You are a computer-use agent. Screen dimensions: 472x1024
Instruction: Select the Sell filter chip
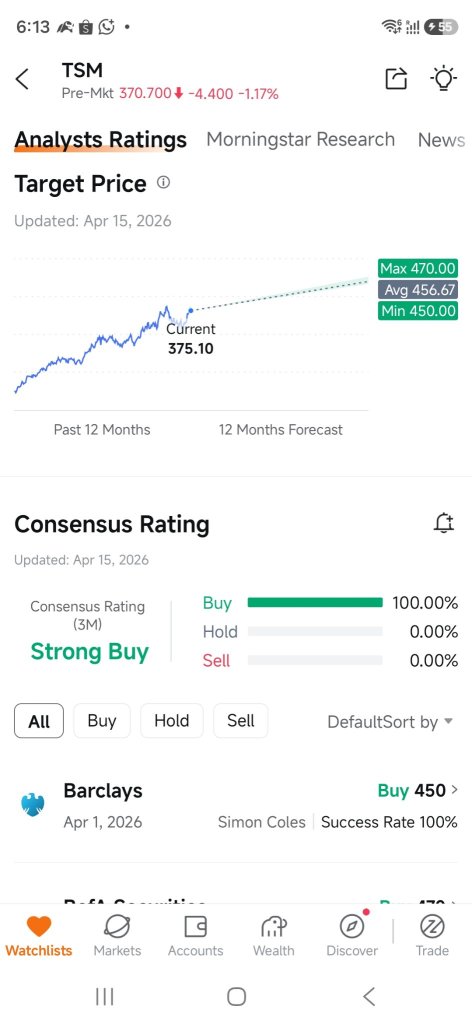click(241, 721)
